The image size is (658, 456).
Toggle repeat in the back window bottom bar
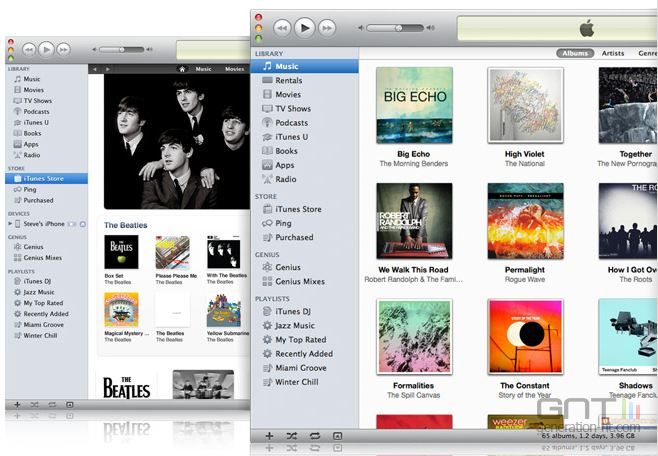tap(52, 405)
